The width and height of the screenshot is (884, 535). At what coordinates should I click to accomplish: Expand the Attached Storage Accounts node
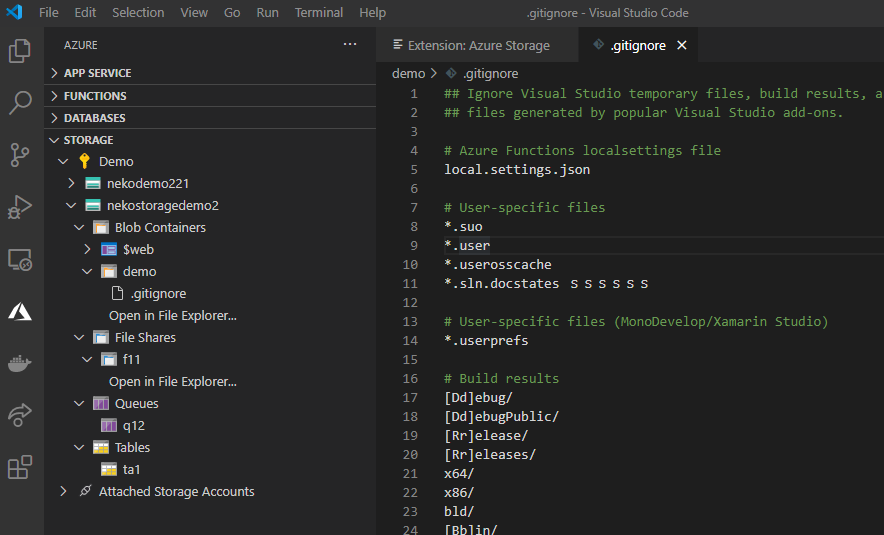pos(176,491)
